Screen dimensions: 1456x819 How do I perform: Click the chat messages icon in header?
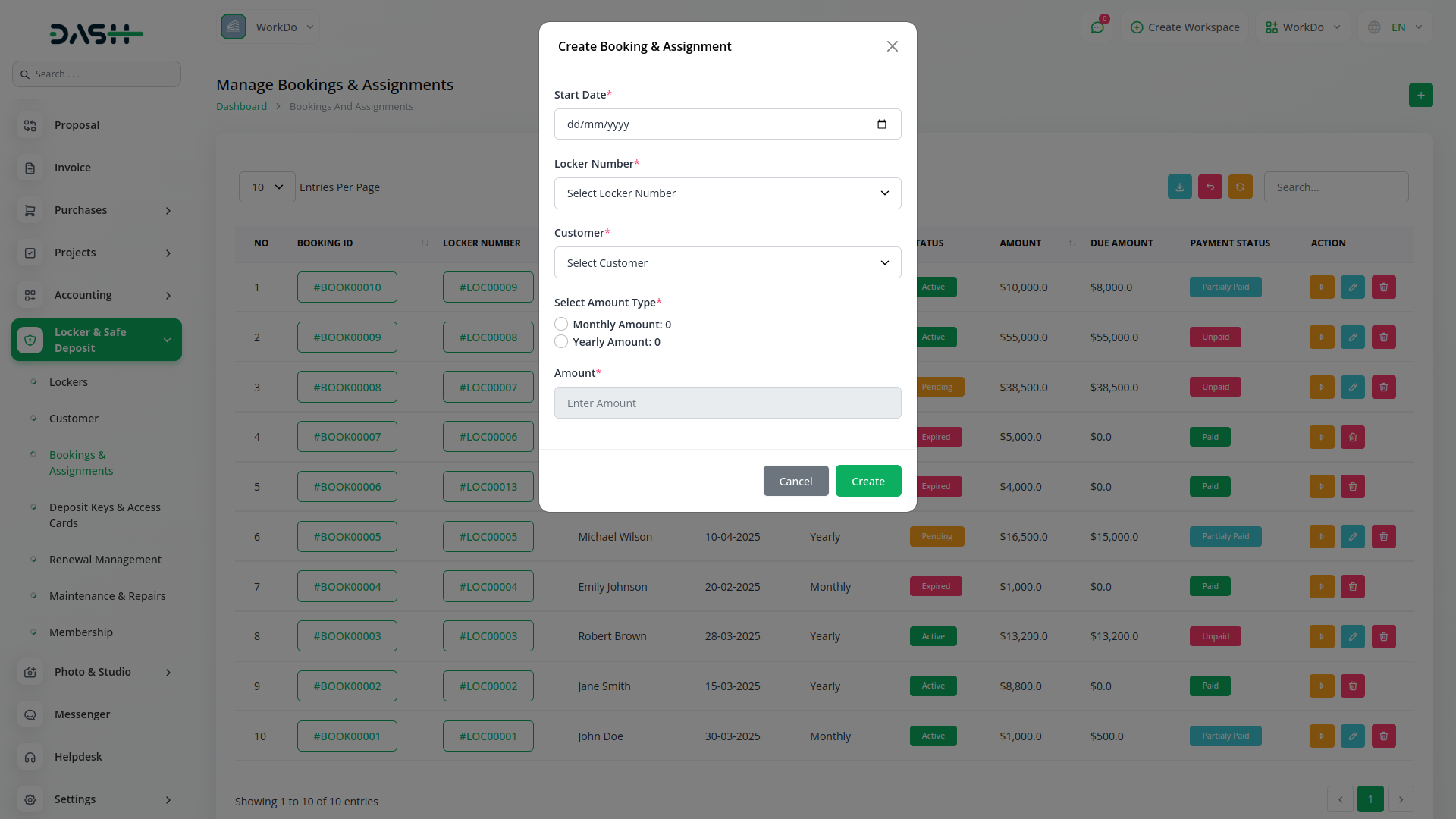coord(1097,27)
